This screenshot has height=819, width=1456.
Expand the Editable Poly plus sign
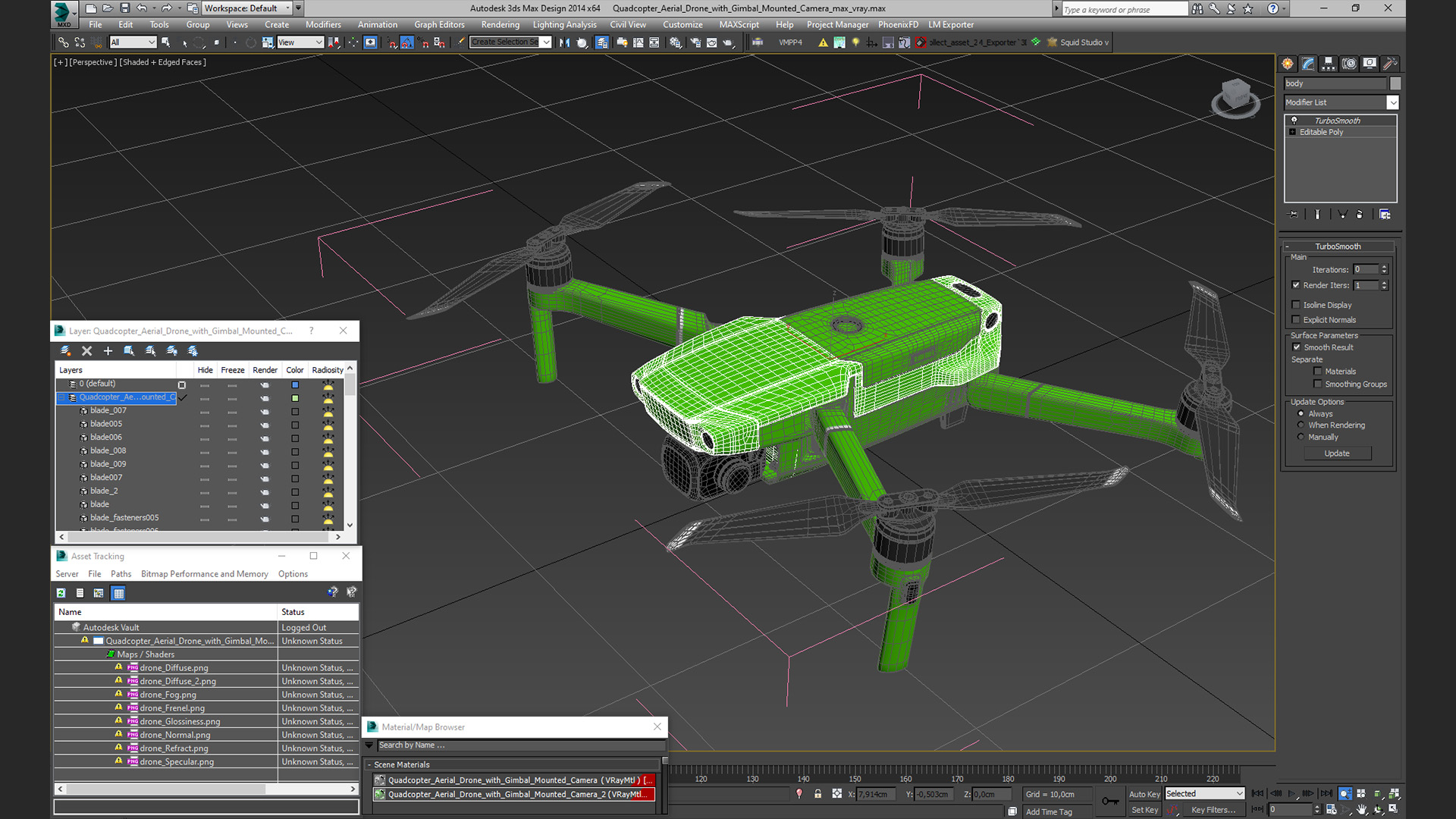[x=1293, y=132]
